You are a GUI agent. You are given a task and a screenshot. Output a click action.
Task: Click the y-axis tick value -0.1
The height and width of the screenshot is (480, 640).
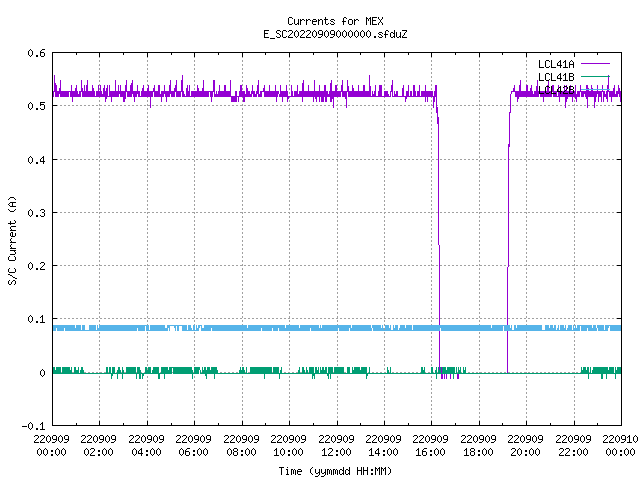click(x=33, y=426)
